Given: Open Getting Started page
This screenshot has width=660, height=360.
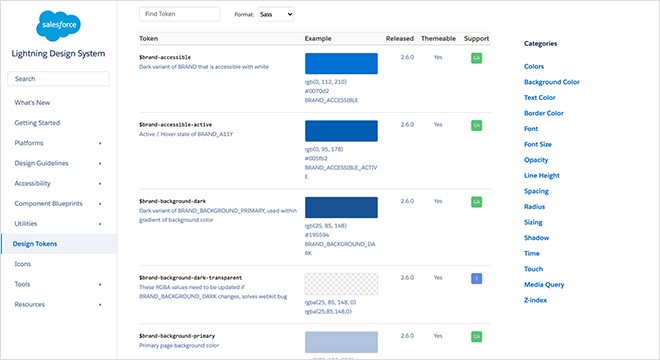Looking at the screenshot, I should click(x=37, y=123).
